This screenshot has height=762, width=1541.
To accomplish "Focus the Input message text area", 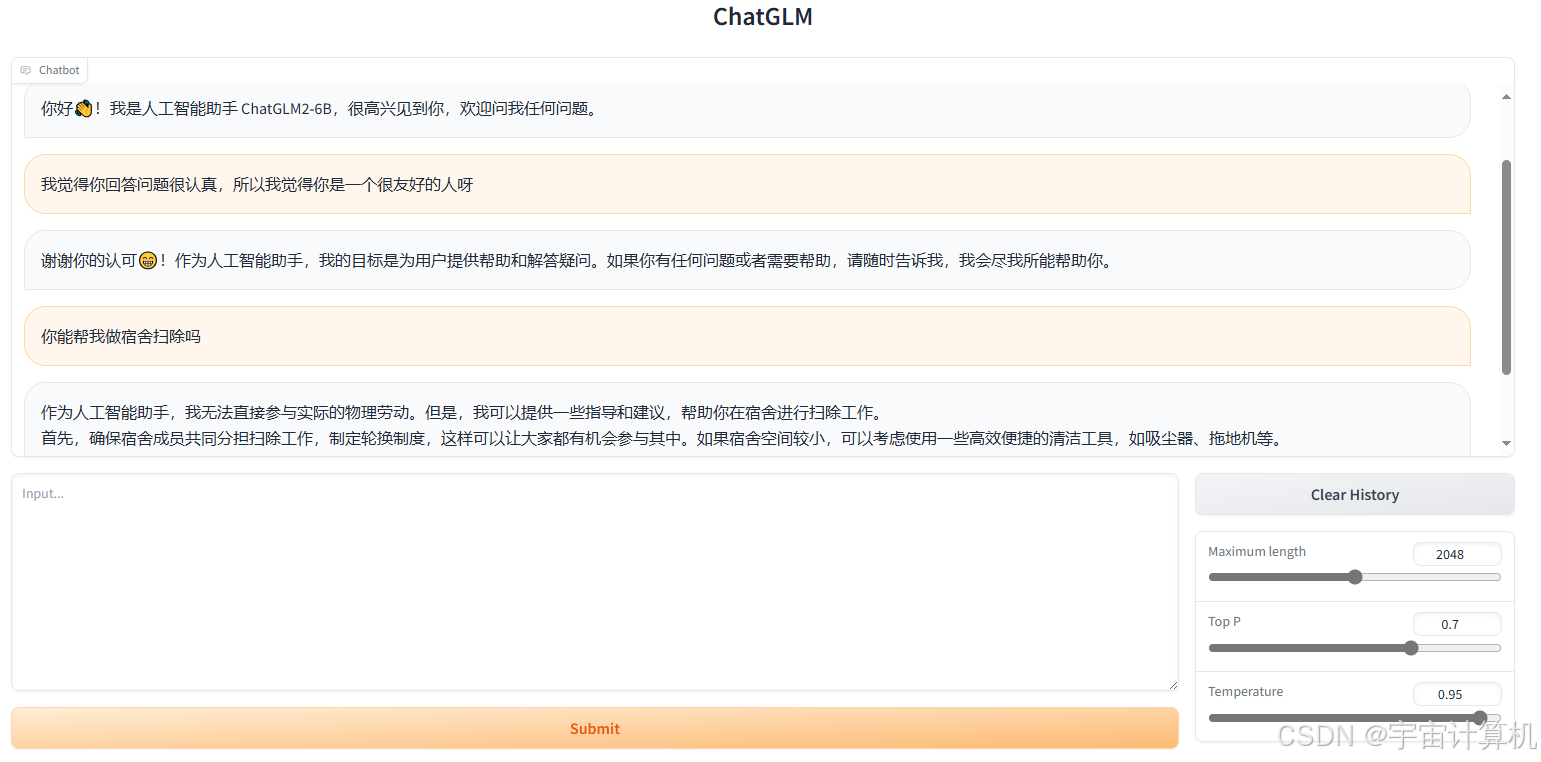I will click(x=595, y=582).
